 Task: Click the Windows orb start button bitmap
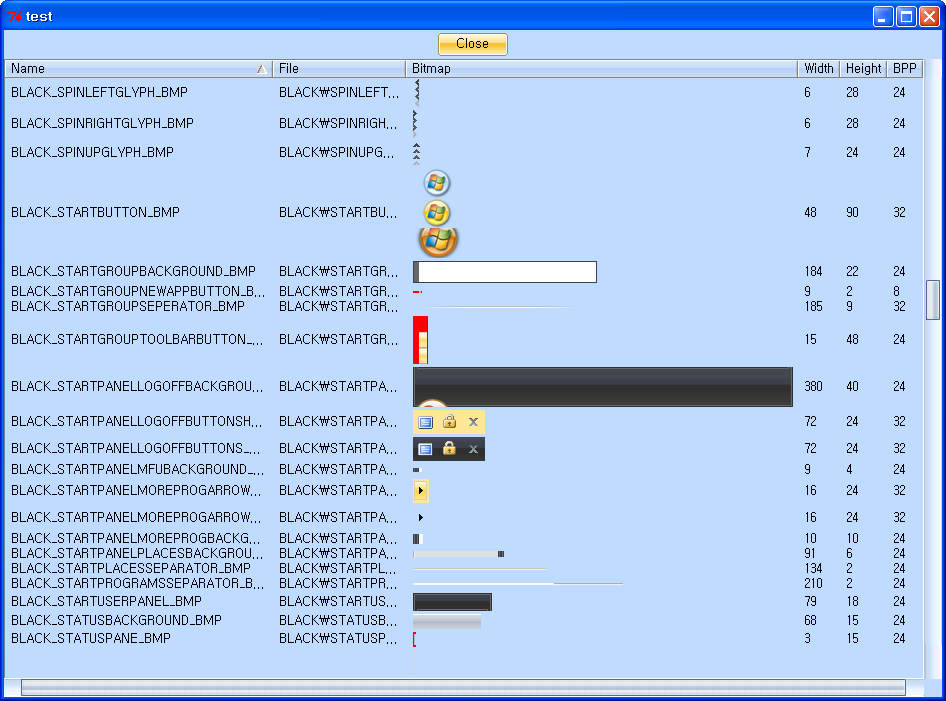(x=437, y=212)
